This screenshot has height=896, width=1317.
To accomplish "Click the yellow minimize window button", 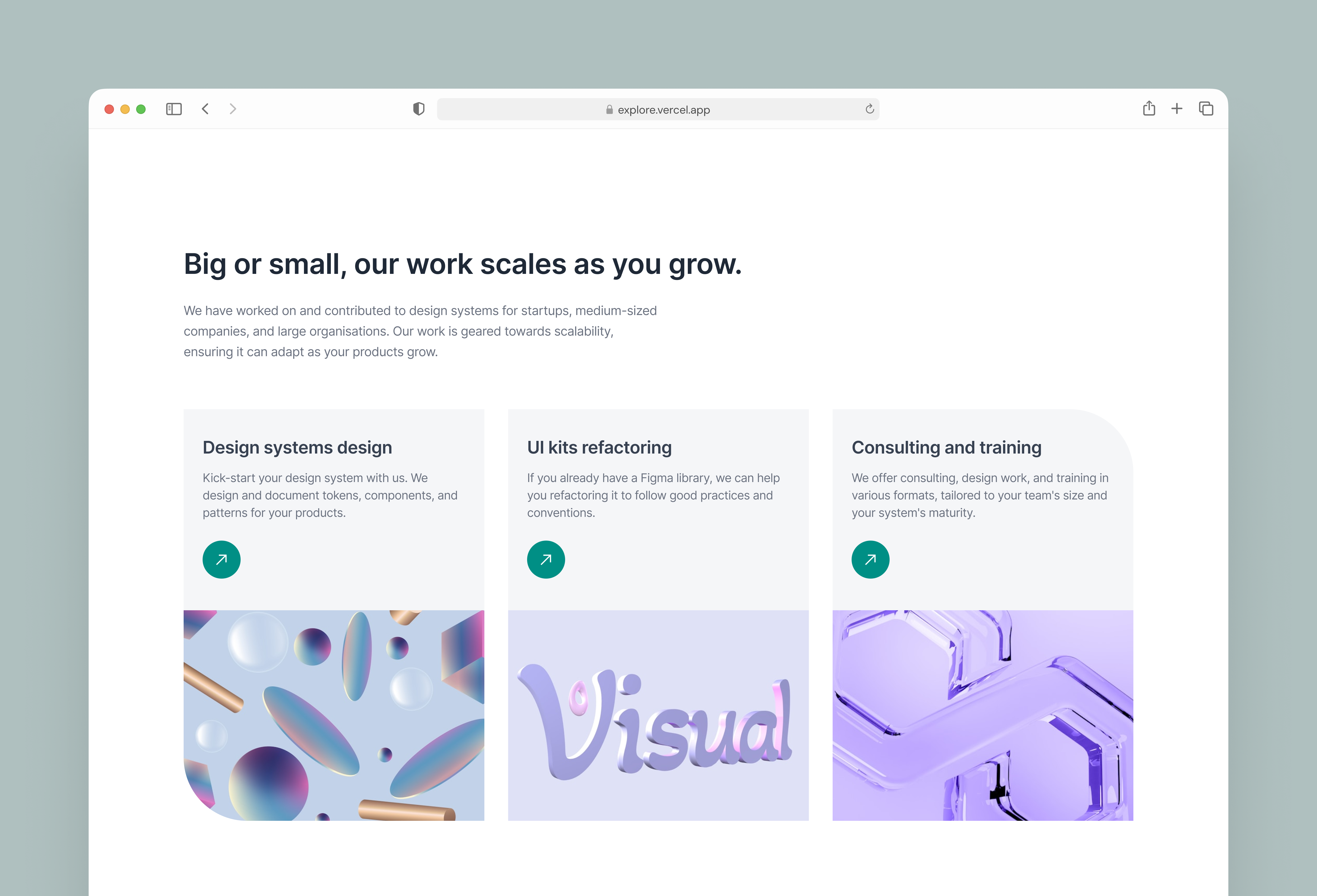I will coord(125,109).
